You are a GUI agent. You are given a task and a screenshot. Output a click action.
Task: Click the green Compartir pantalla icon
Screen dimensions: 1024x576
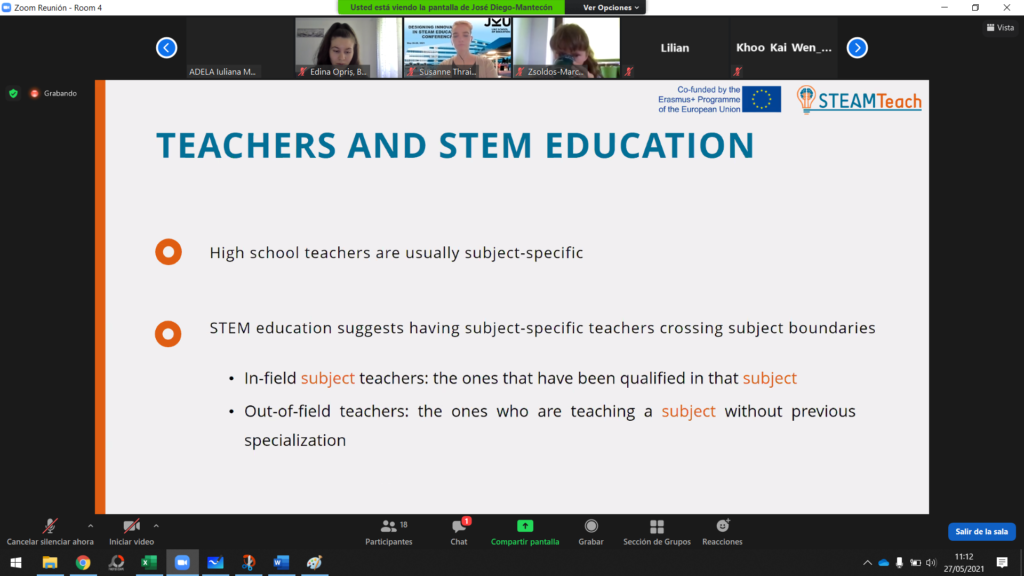pyautogui.click(x=525, y=526)
